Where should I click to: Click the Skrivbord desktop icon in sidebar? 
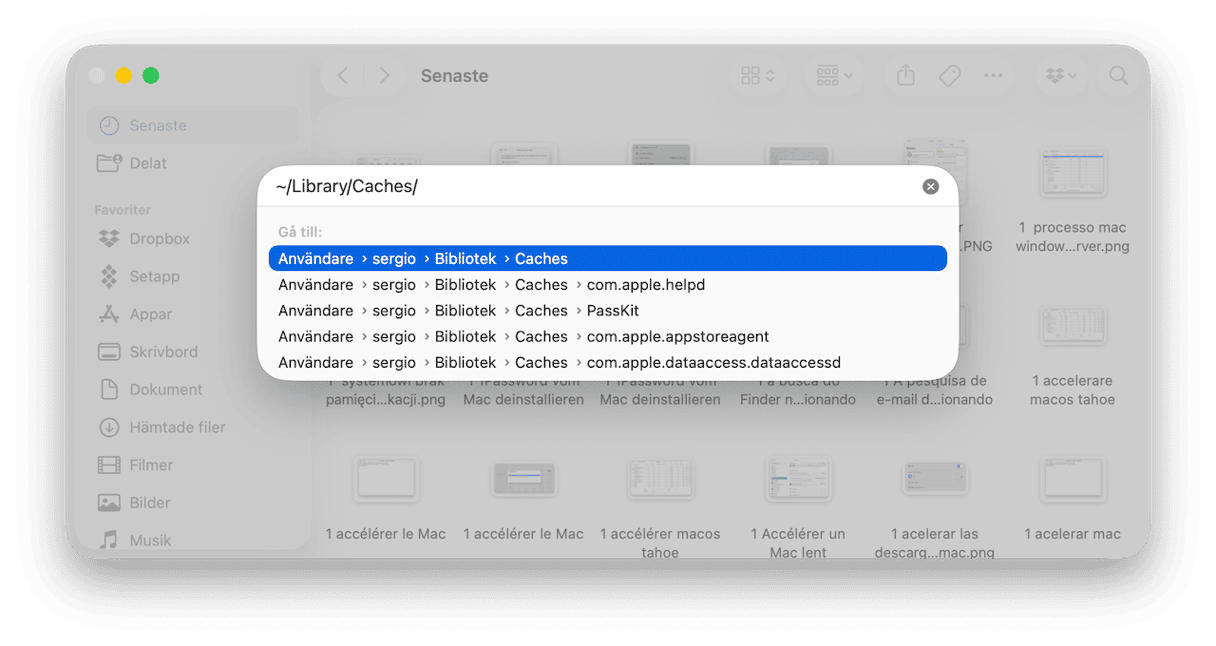point(109,352)
